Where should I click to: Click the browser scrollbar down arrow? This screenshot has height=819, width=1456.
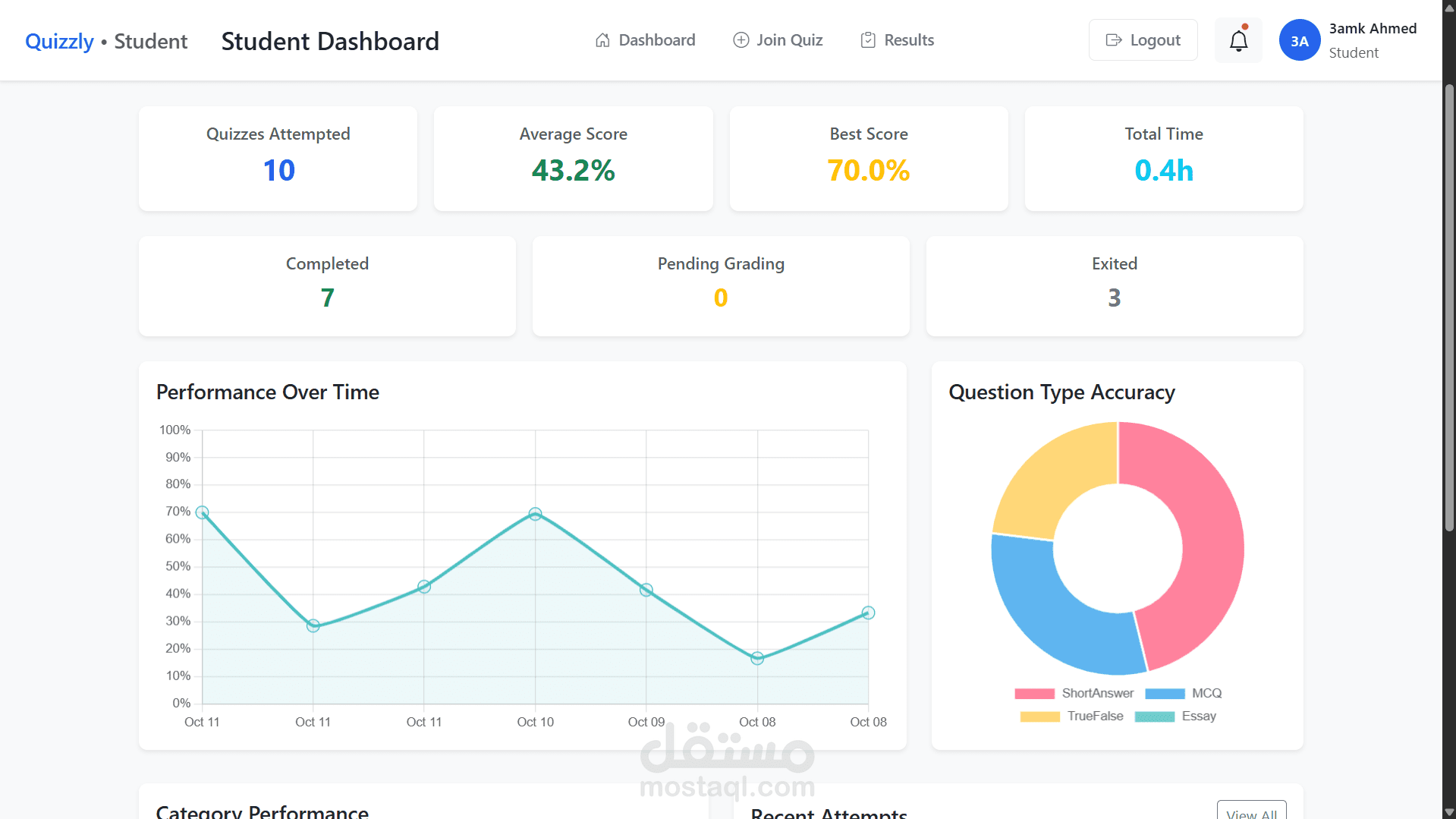coord(1449,812)
